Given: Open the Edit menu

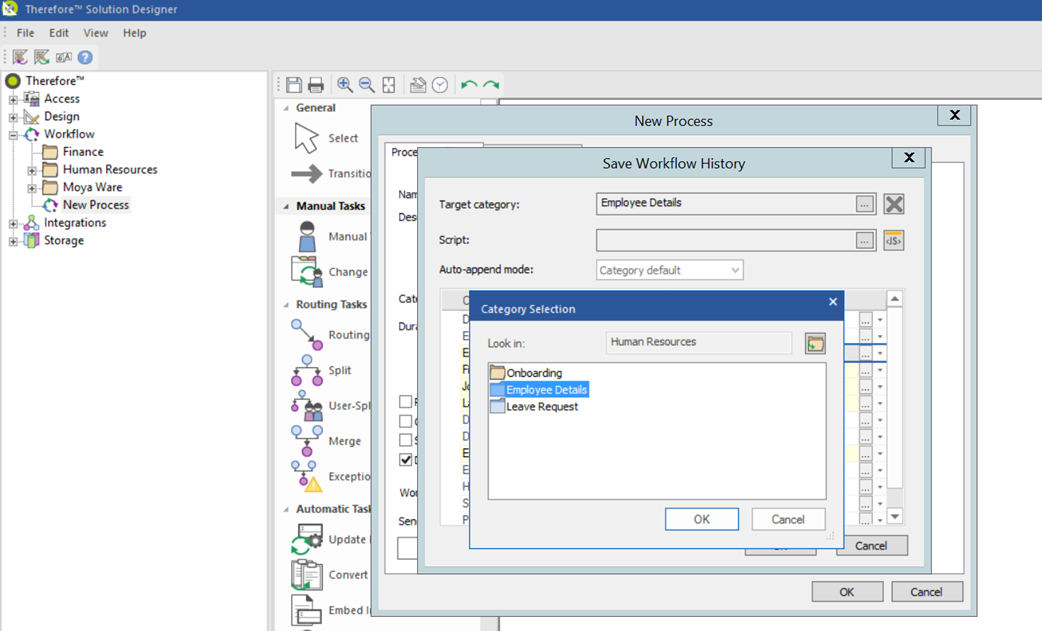Looking at the screenshot, I should pos(59,33).
